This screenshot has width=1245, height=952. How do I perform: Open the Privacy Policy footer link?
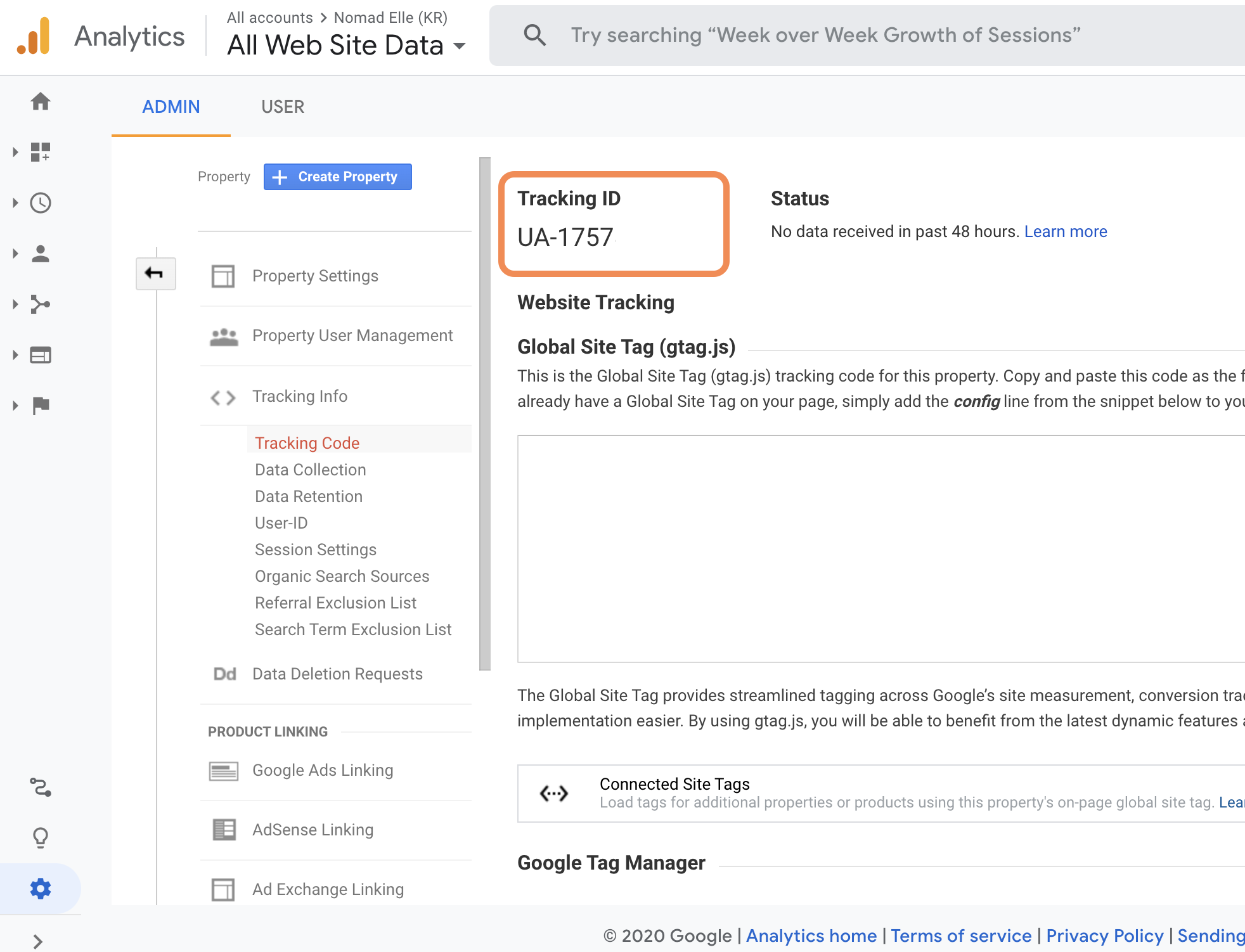click(1105, 936)
